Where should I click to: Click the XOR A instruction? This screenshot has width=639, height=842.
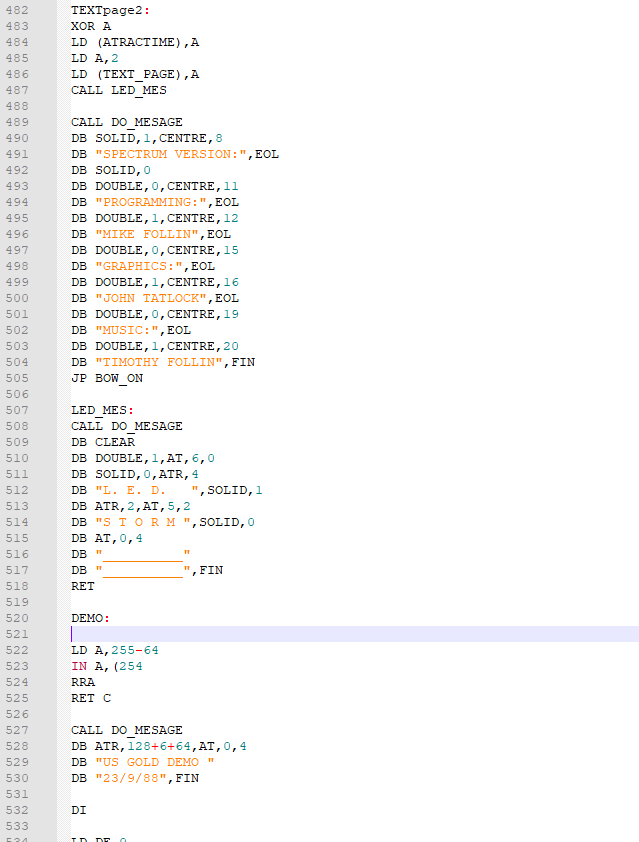click(x=91, y=26)
